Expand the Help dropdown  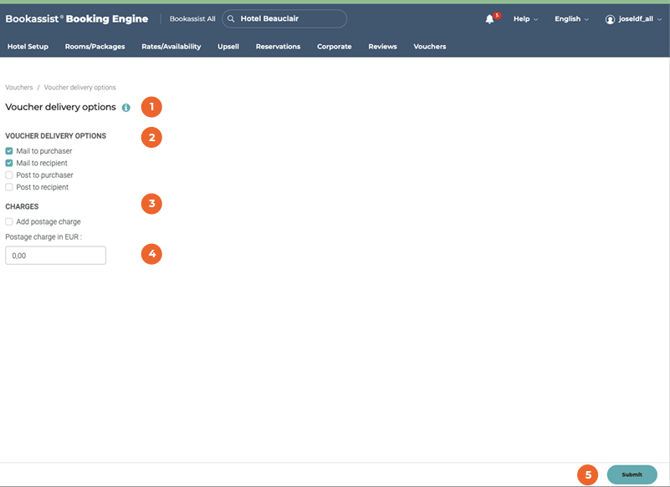click(525, 19)
